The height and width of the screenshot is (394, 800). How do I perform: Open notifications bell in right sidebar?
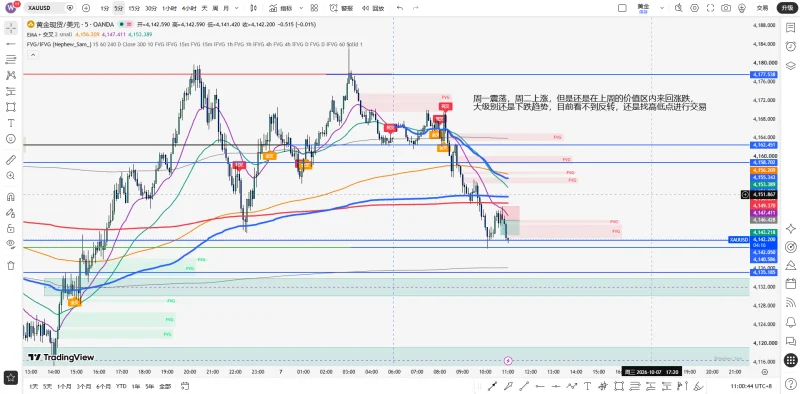pyautogui.click(x=791, y=322)
